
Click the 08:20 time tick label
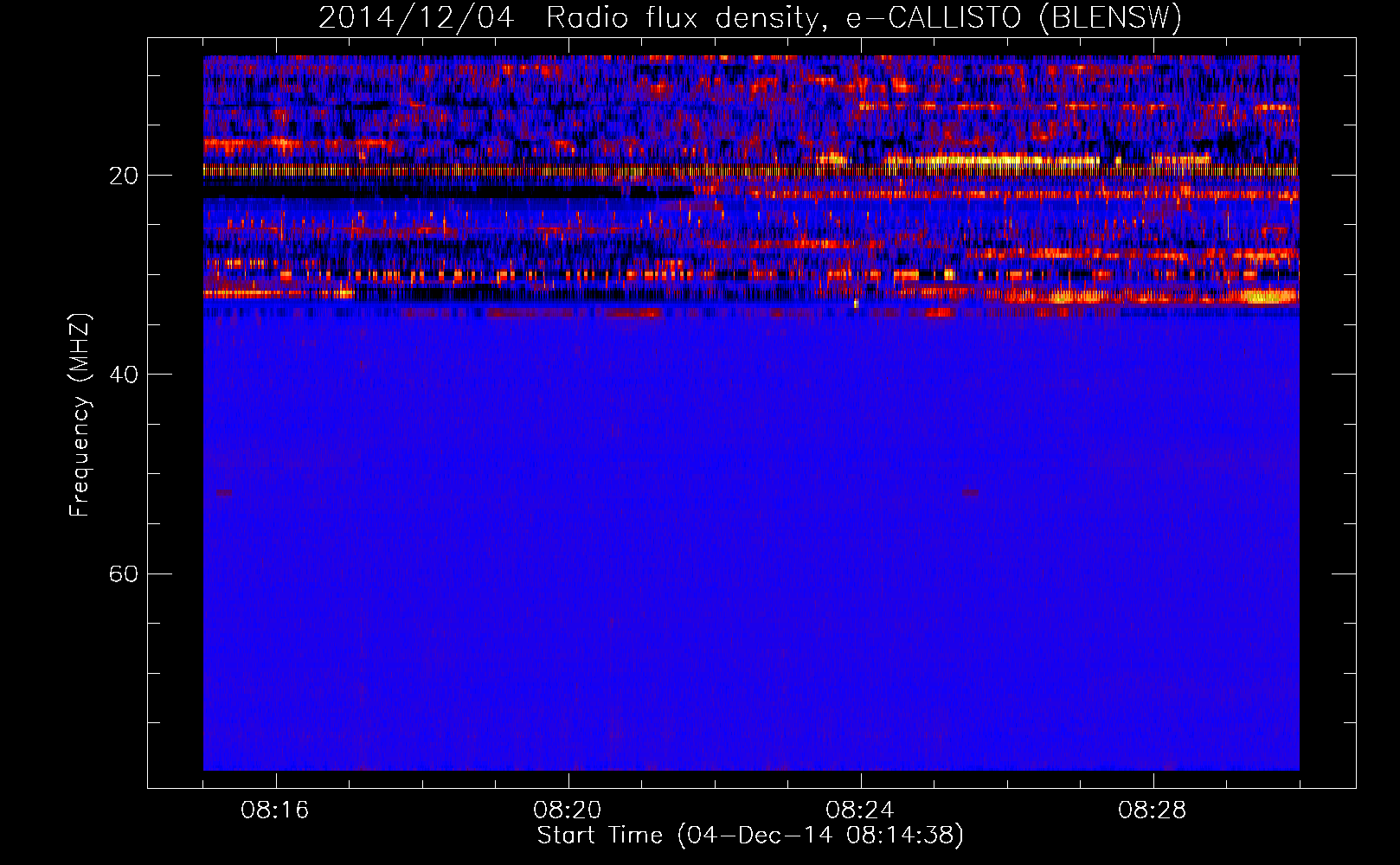click(568, 811)
